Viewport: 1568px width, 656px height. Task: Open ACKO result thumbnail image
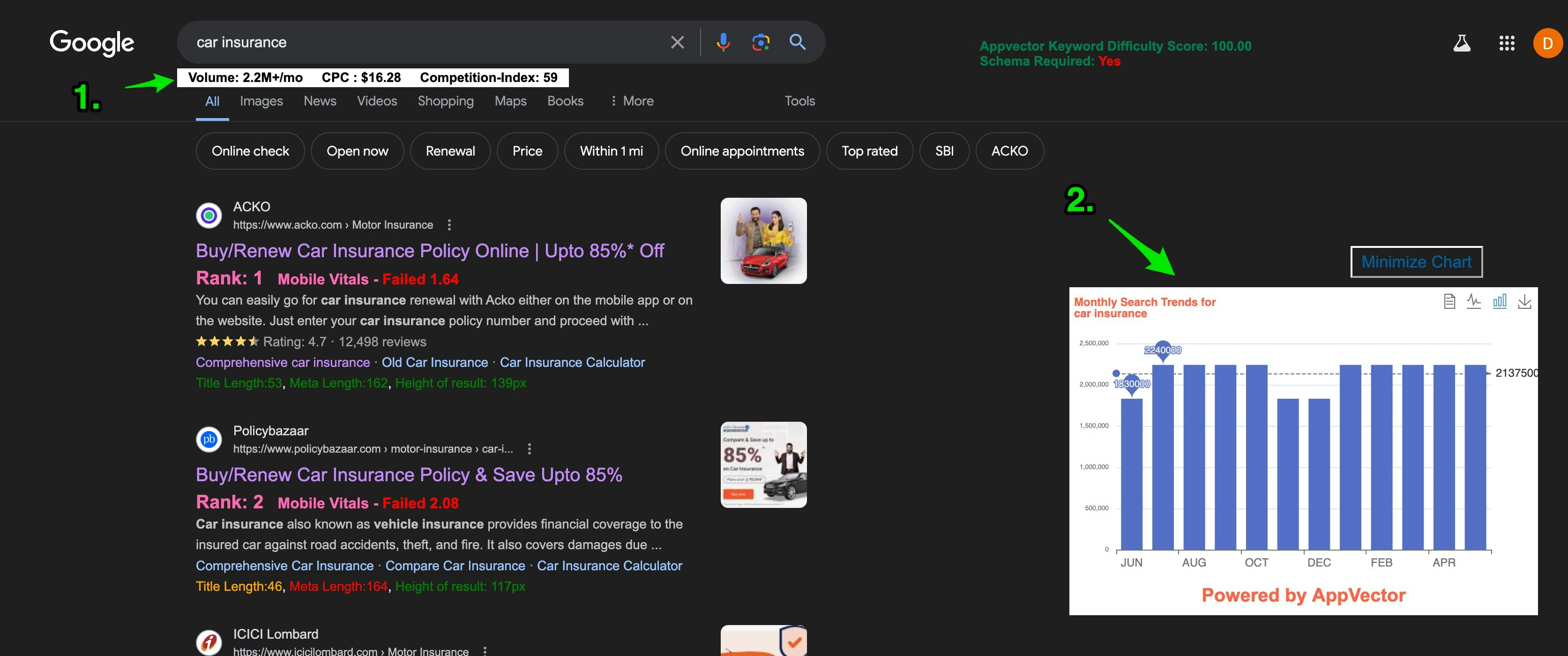pos(763,240)
